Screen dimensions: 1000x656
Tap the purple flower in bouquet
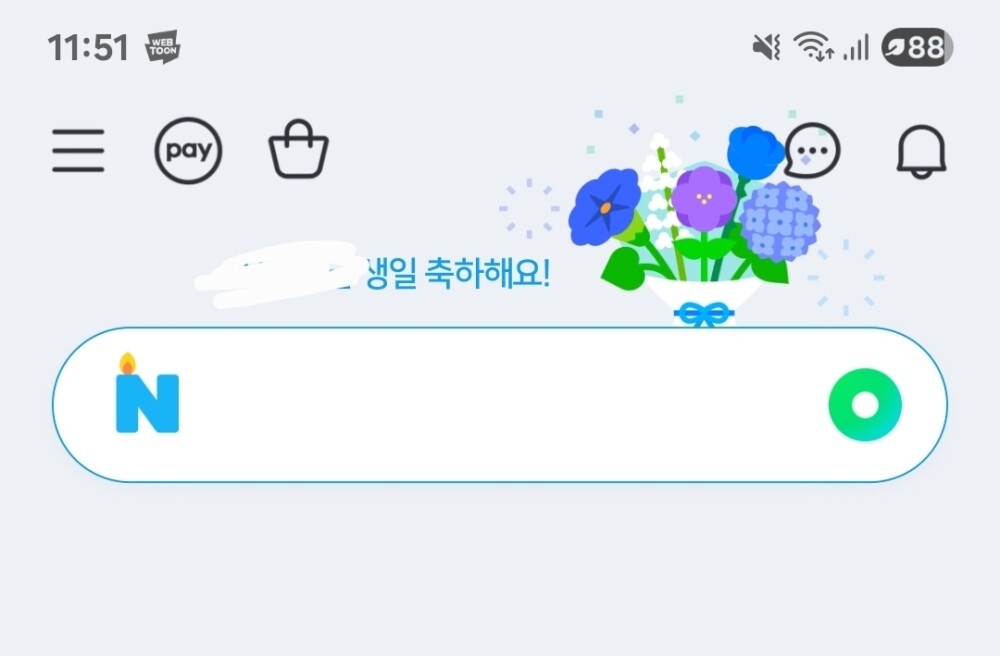pyautogui.click(x=704, y=198)
